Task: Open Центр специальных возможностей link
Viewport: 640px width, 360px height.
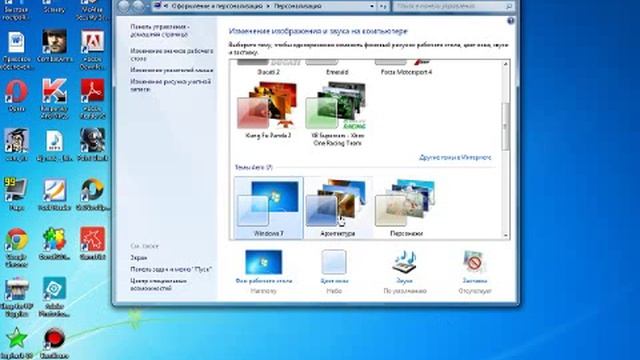Action: (158, 284)
